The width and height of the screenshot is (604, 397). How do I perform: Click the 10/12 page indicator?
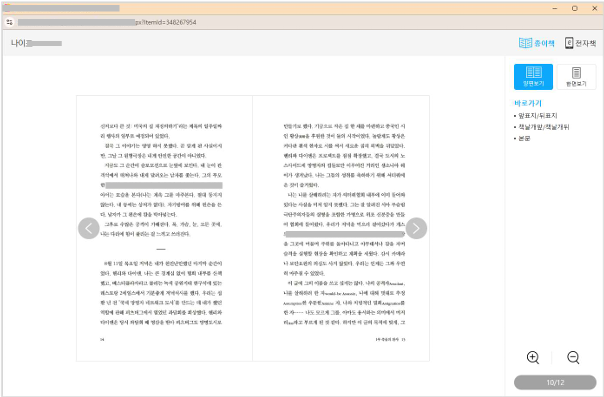(555, 382)
